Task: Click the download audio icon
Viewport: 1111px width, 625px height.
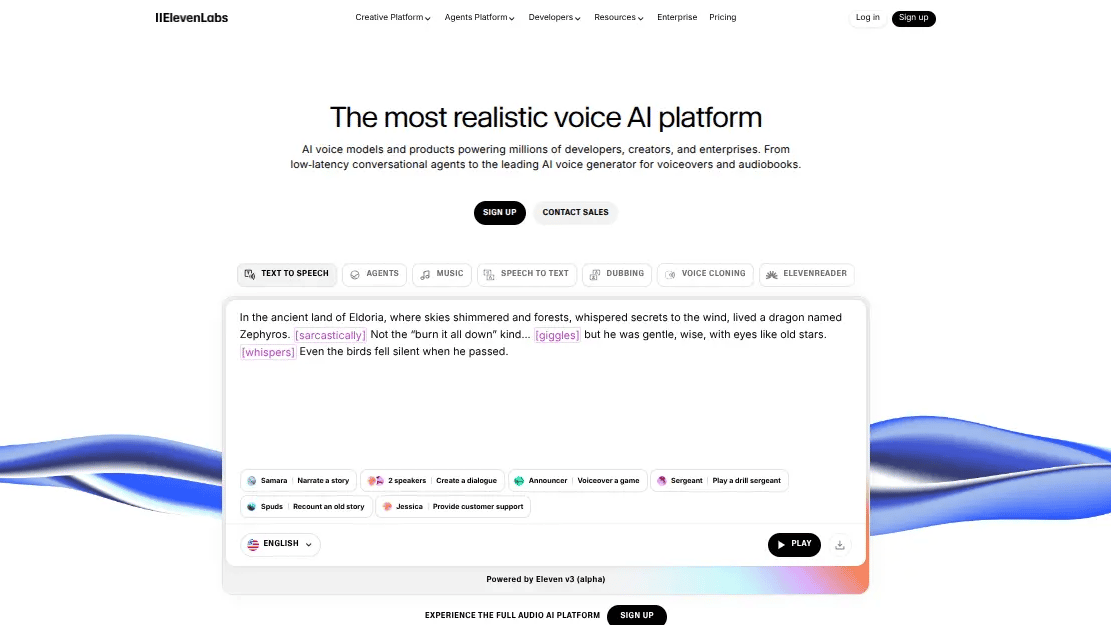Action: tap(840, 544)
